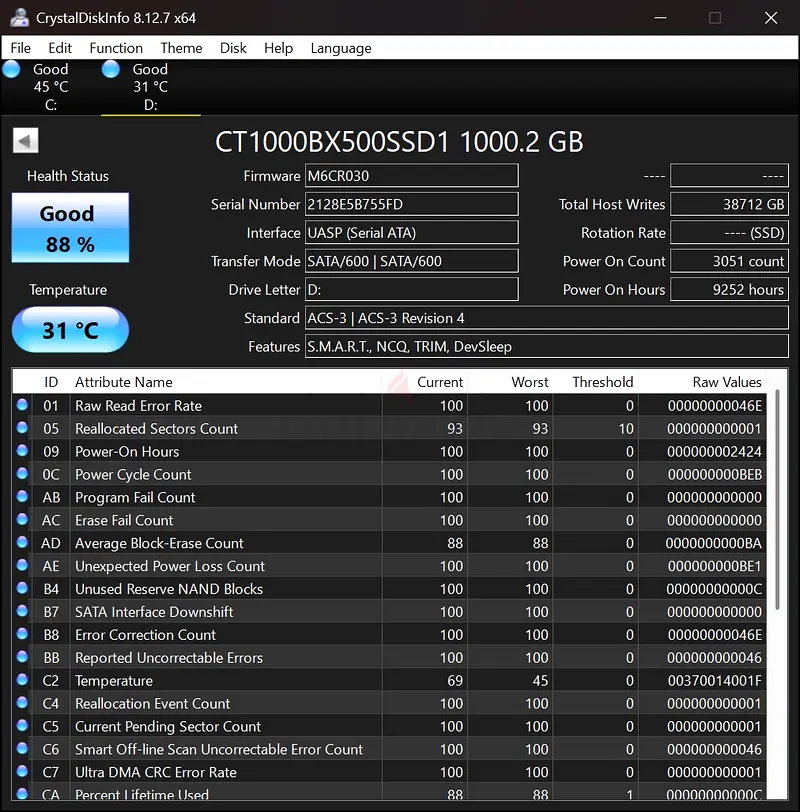Select the Reallocated Sectors Count row text
The height and width of the screenshot is (812, 800).
[x=156, y=428]
